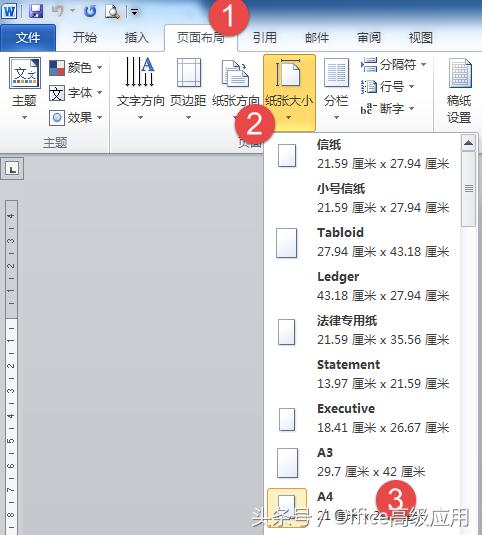
Task: Open the 断字 hyphenation dropdown
Action: 388,109
